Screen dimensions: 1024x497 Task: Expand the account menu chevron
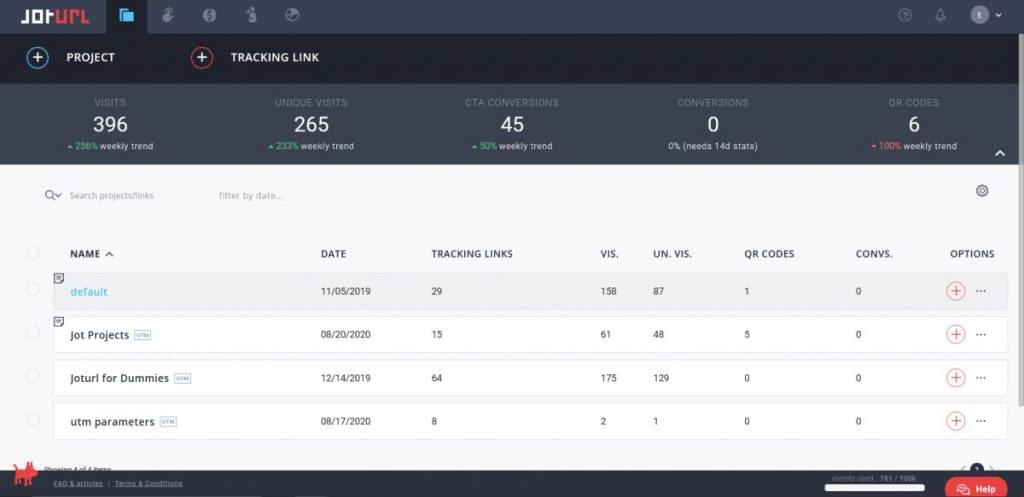click(998, 16)
